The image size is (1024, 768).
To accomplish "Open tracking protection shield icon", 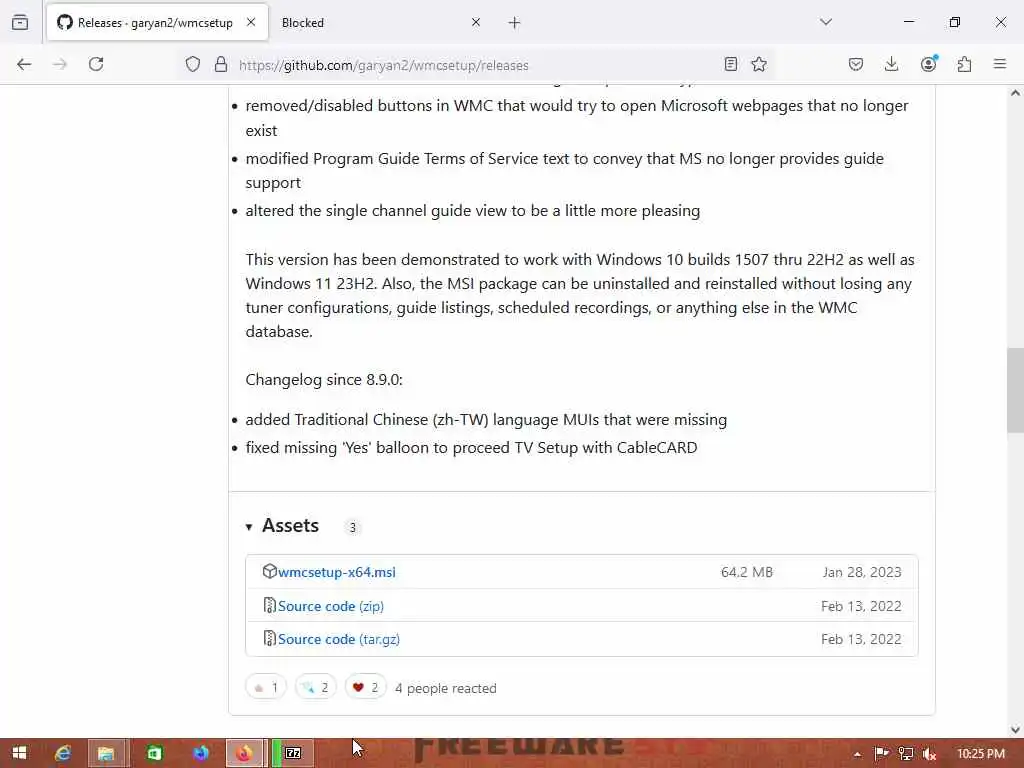I will tap(193, 64).
